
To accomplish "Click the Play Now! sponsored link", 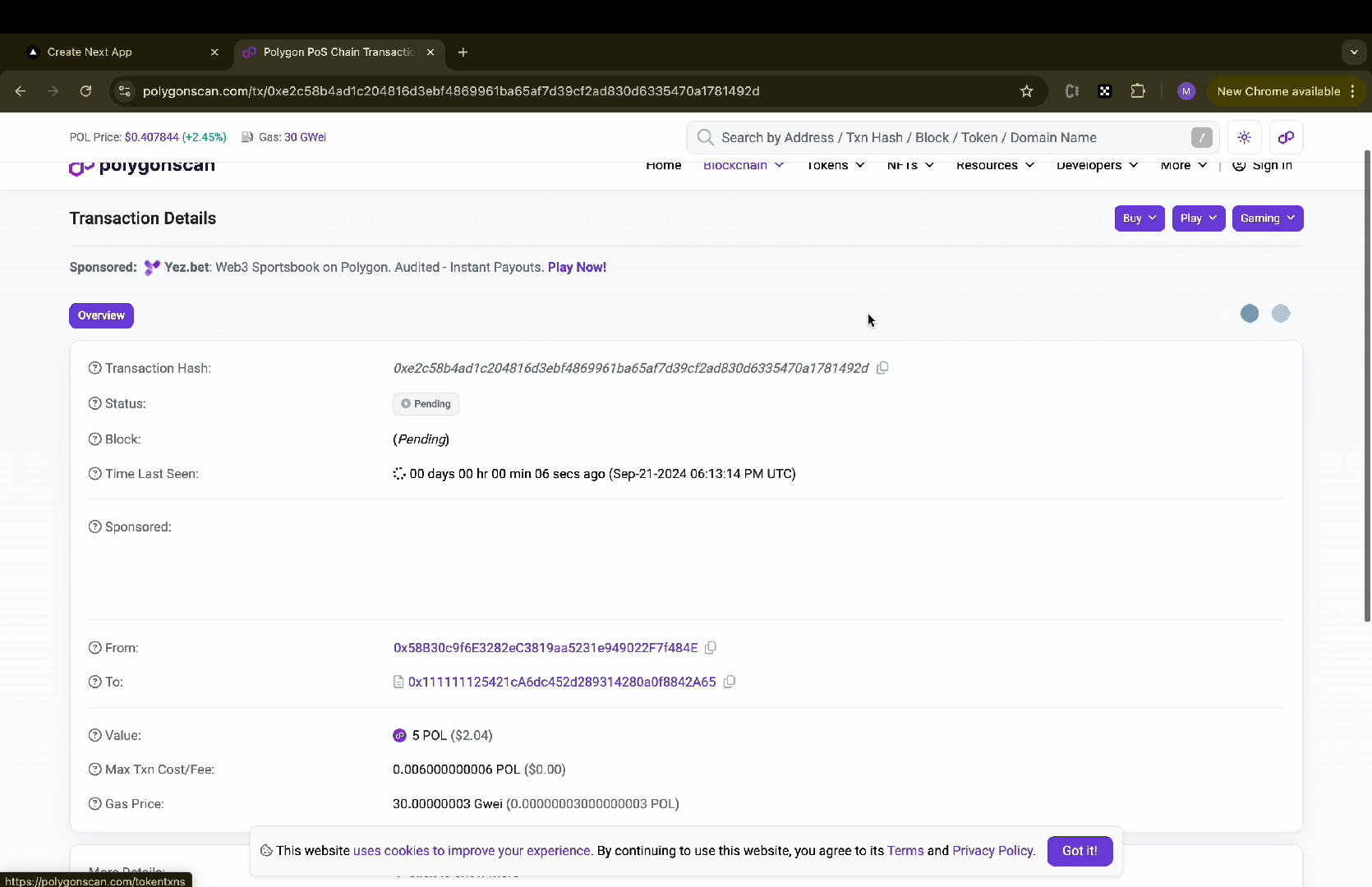I will tap(577, 268).
